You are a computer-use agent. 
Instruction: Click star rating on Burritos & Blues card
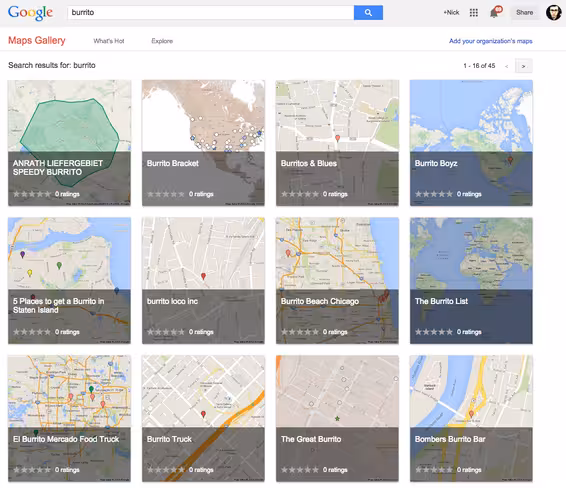click(300, 194)
